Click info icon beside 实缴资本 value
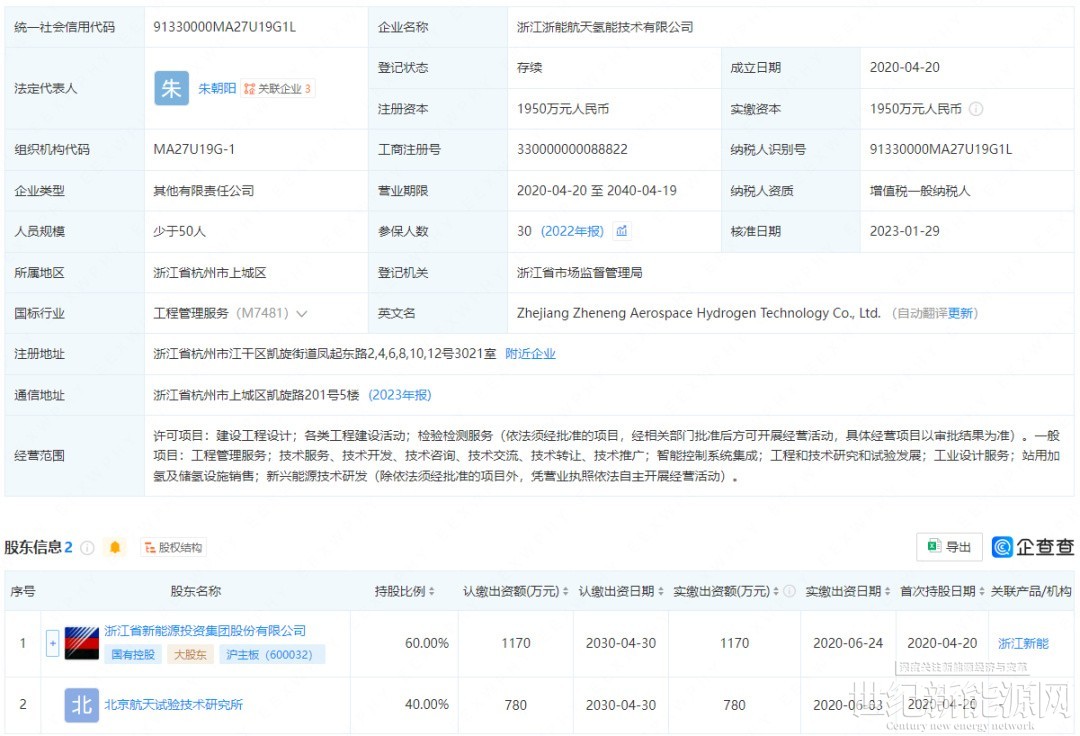The width and height of the screenshot is (1080, 736). 976,109
